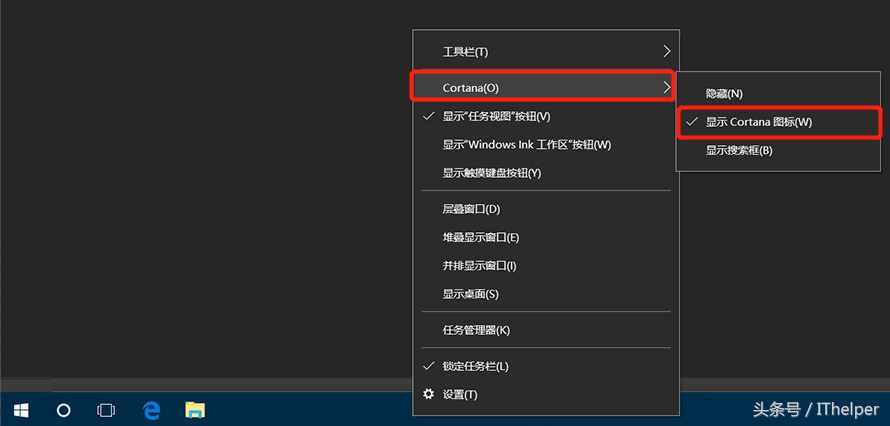Viewport: 890px width, 426px height.
Task: Choose 层叠窗口(D) menu item
Action: click(470, 209)
